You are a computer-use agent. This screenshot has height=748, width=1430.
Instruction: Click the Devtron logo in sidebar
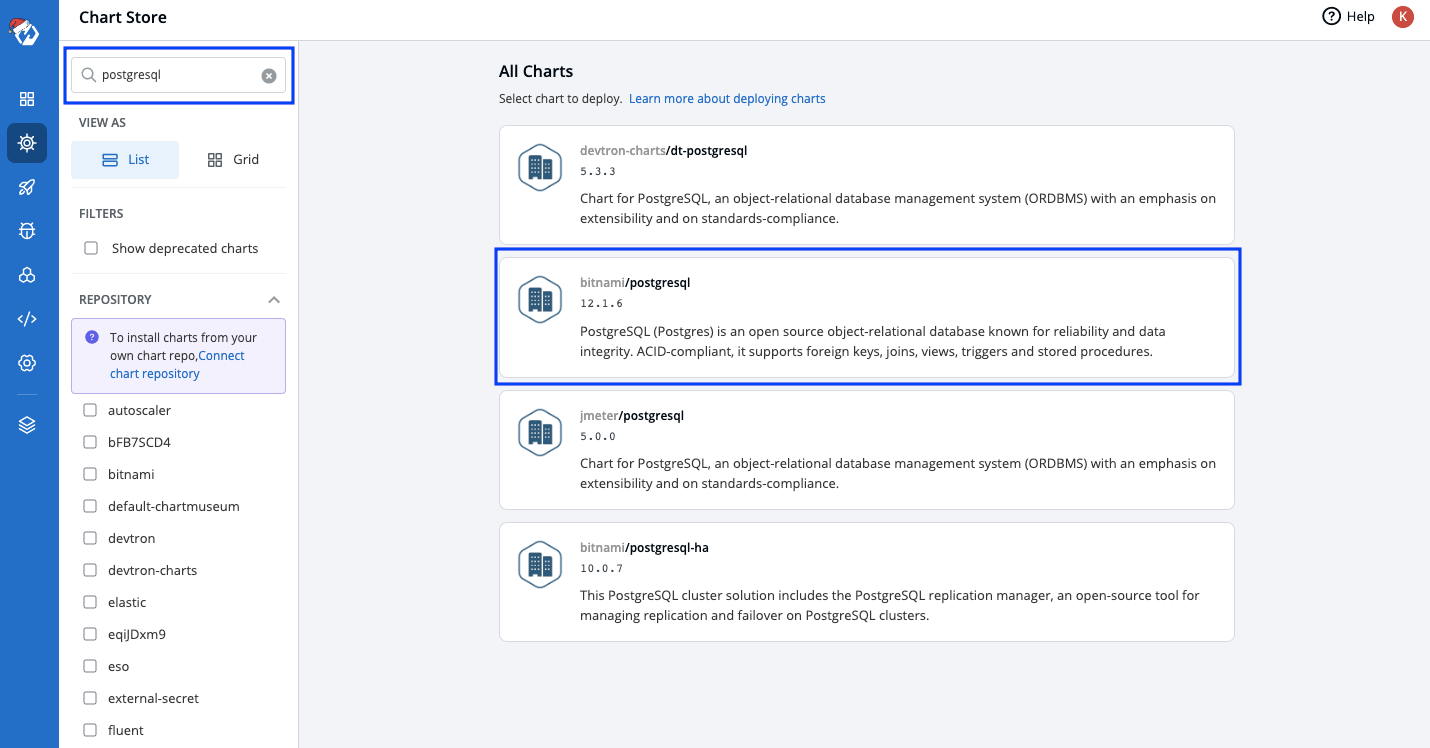[24, 30]
